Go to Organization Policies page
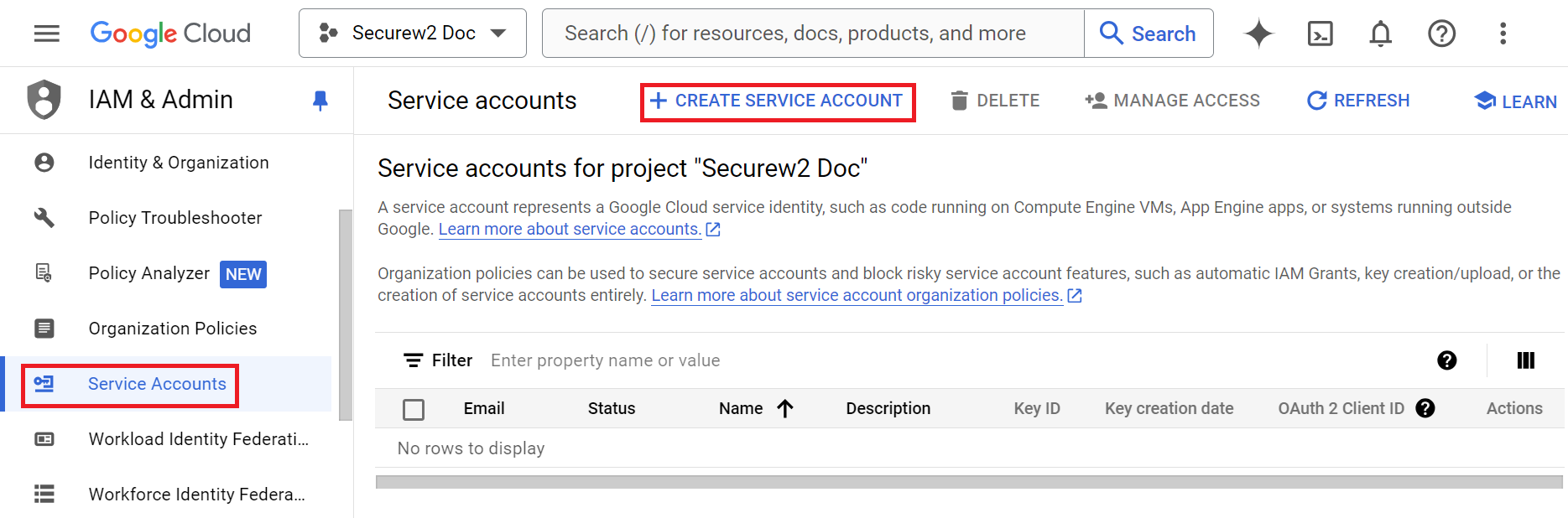This screenshot has height=518, width=1568. tap(173, 329)
